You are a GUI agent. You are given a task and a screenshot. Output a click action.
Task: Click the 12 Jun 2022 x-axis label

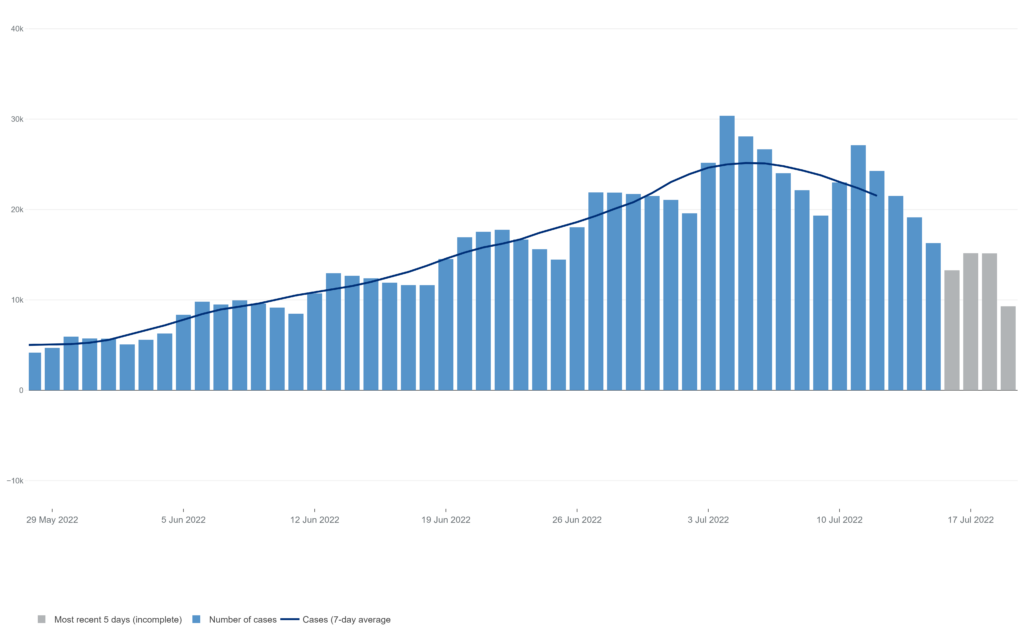coord(315,520)
